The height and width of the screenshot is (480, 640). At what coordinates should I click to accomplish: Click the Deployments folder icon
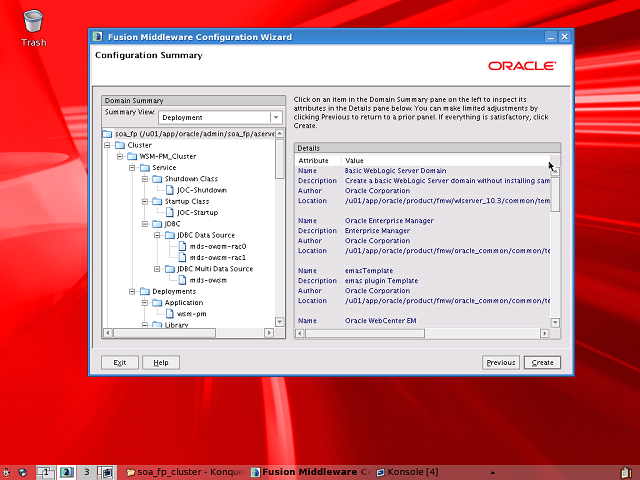click(144, 291)
